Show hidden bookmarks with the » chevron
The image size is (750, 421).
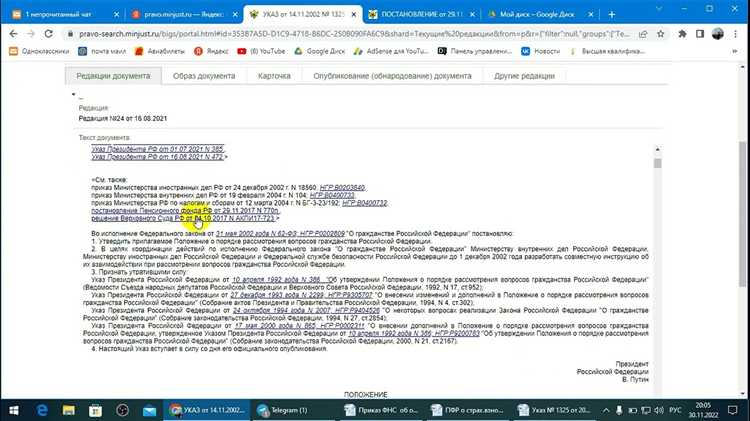(735, 51)
